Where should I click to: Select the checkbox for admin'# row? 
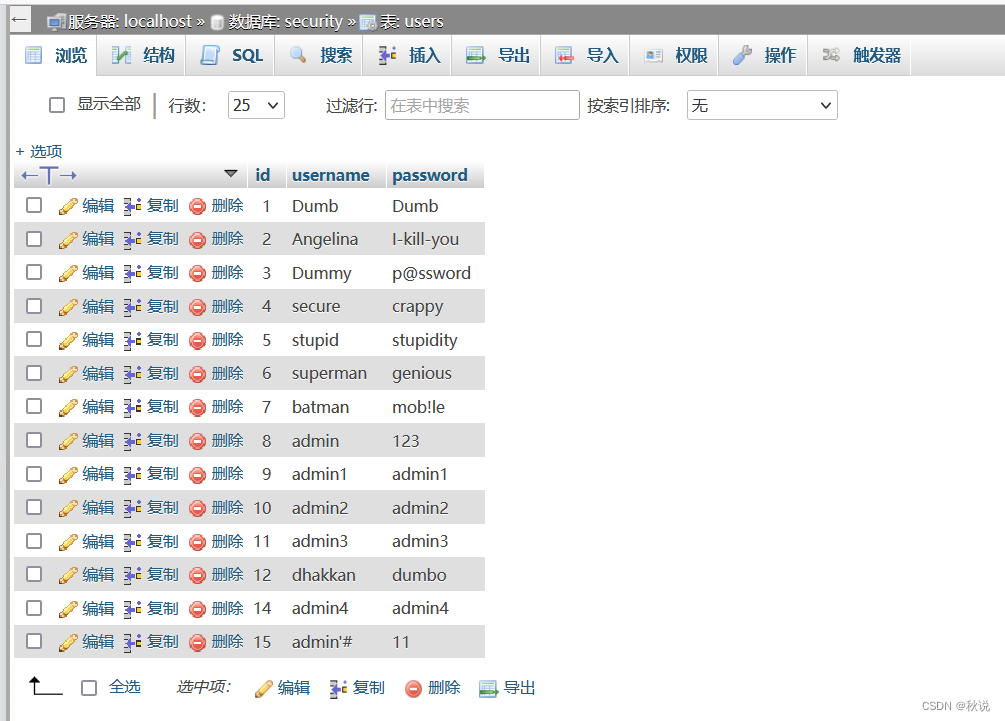tap(34, 641)
